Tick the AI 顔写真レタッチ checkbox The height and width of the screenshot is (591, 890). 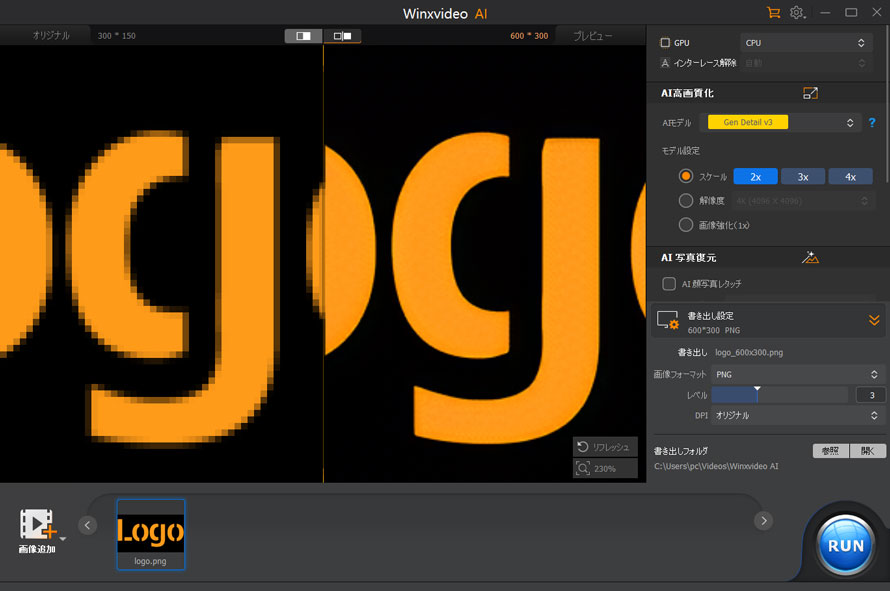pyautogui.click(x=669, y=283)
